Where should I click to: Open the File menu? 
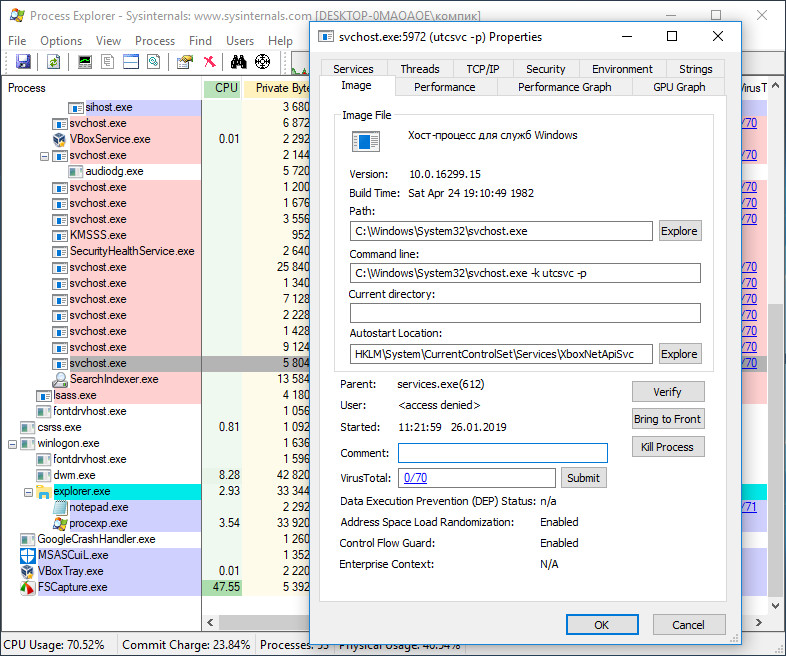pos(17,41)
